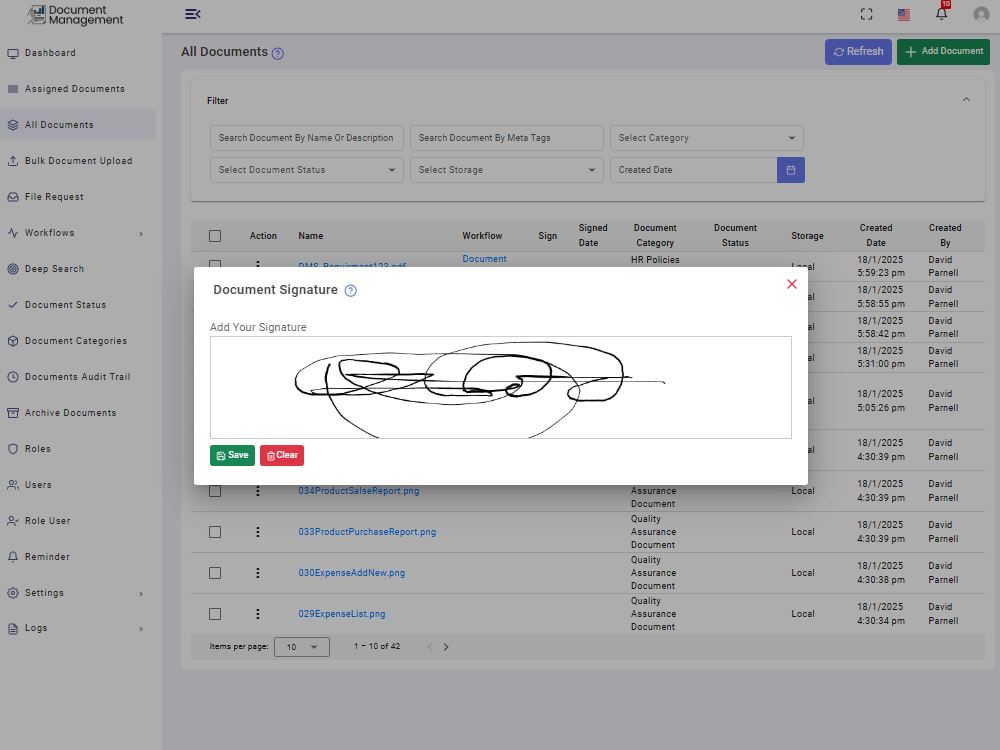
Task: Check the box for 034ProductSalseReport.png
Action: click(215, 491)
